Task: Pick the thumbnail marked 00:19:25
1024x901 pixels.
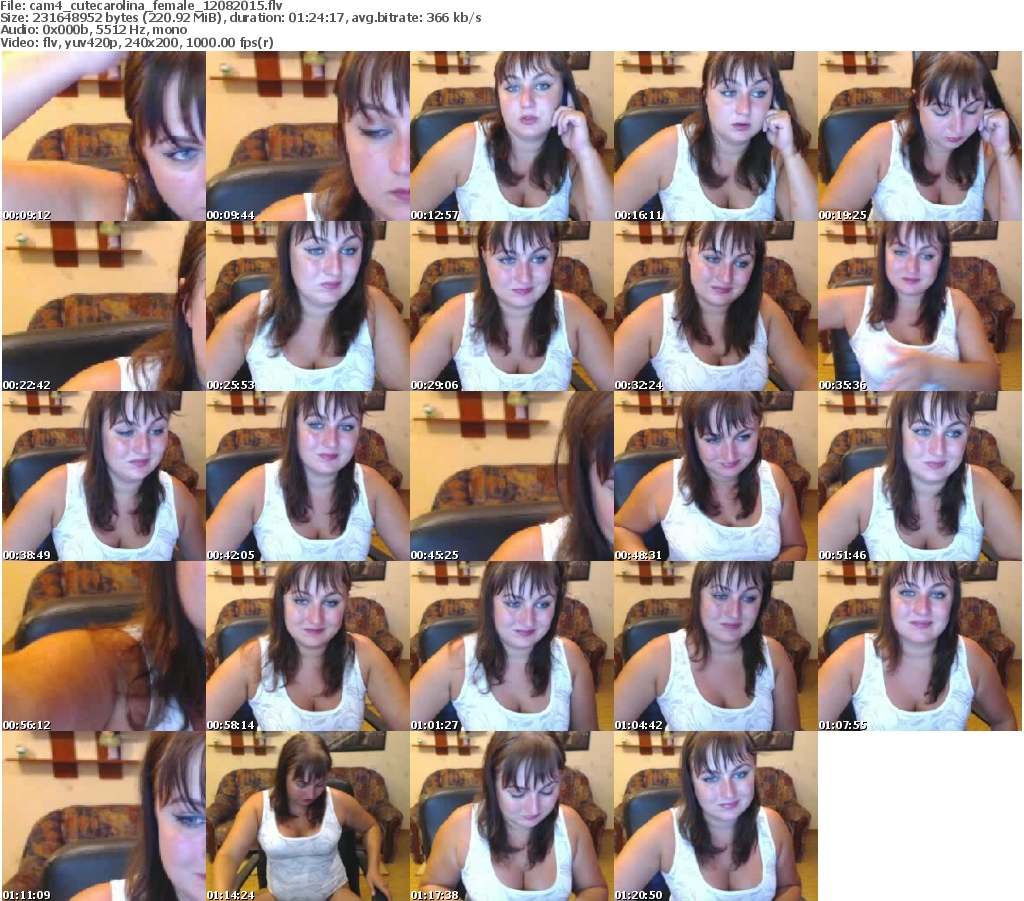Action: 920,136
